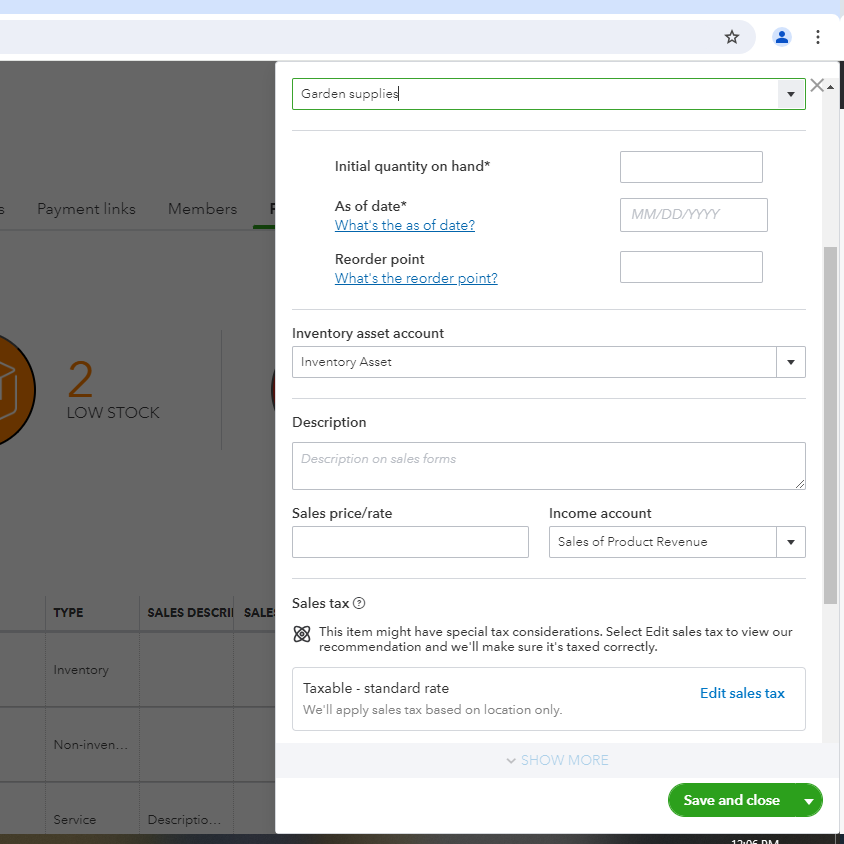Image resolution: width=844 pixels, height=844 pixels.
Task: Click the Descriptio... sales description cell
Action: click(184, 820)
